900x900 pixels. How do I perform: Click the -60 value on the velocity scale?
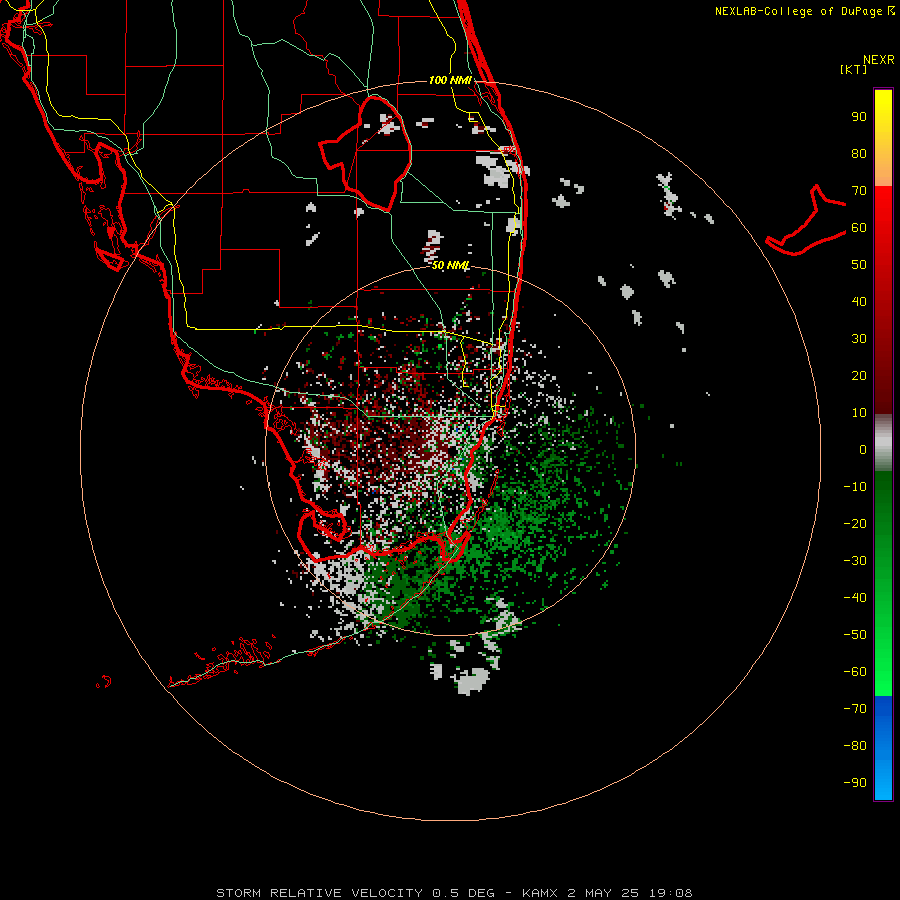tap(855, 672)
